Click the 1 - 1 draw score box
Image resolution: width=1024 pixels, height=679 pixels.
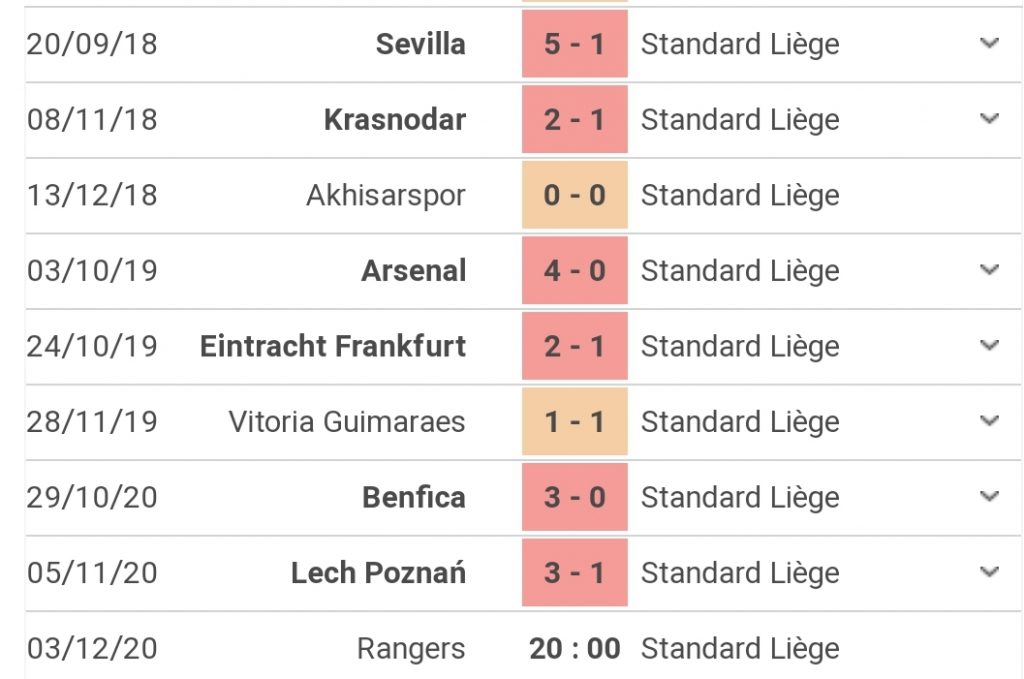point(575,422)
